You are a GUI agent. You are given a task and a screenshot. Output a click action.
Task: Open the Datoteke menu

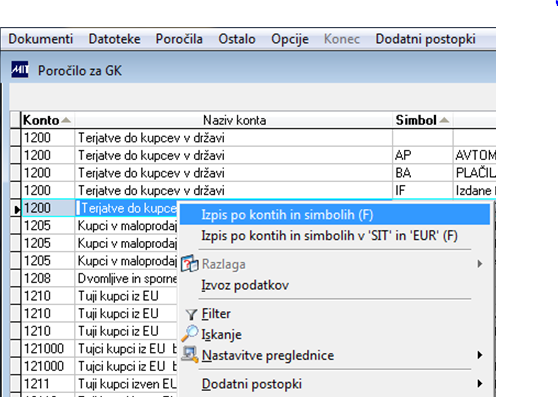click(114, 39)
